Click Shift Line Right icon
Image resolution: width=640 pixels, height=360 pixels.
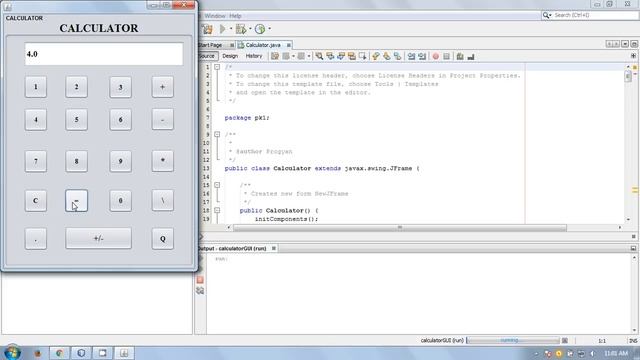pos(422,56)
